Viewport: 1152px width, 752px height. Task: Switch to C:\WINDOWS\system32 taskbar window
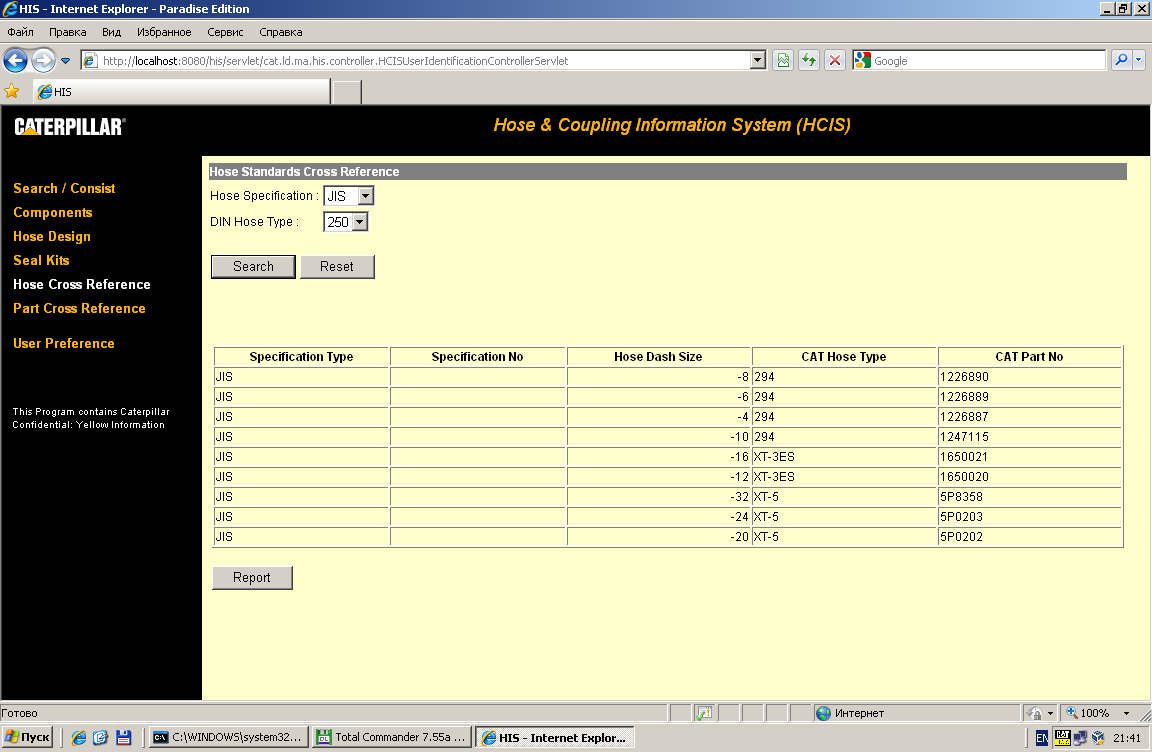[x=228, y=737]
